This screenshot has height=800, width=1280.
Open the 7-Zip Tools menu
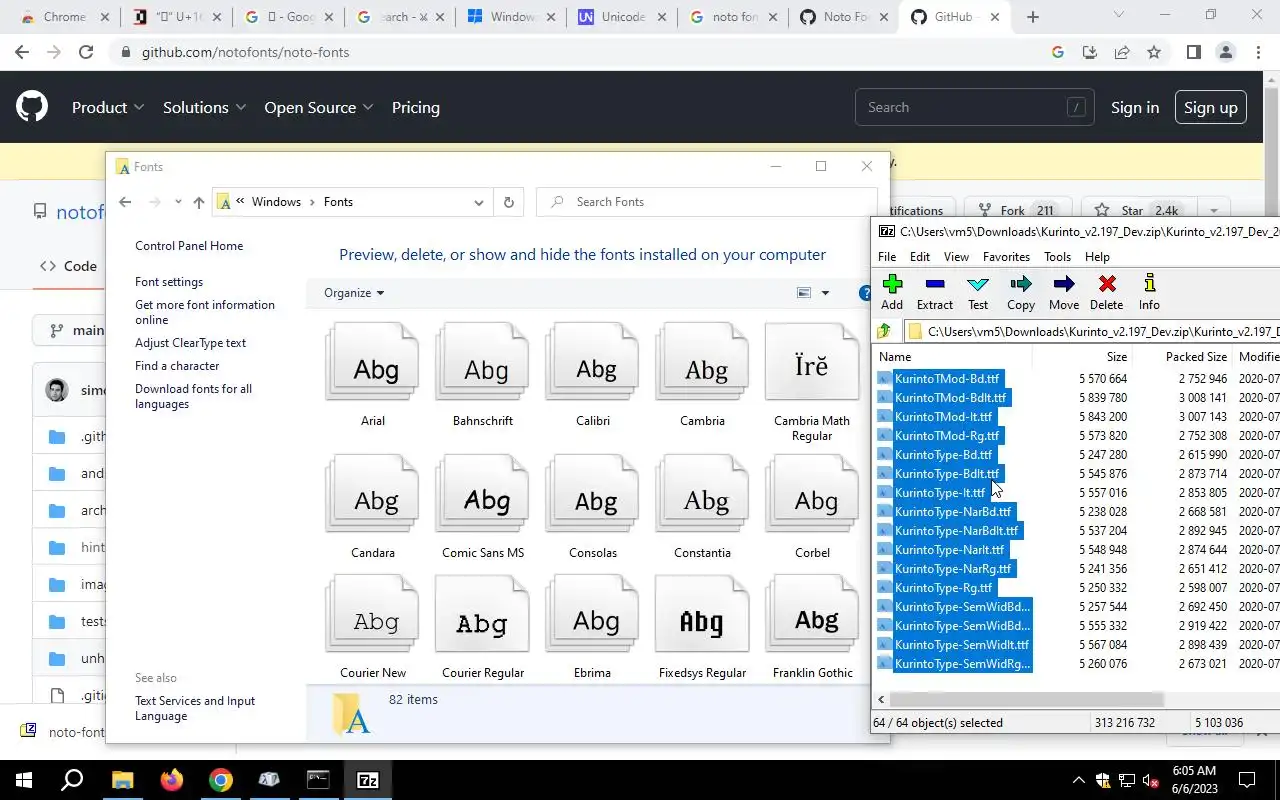pyautogui.click(x=1057, y=257)
